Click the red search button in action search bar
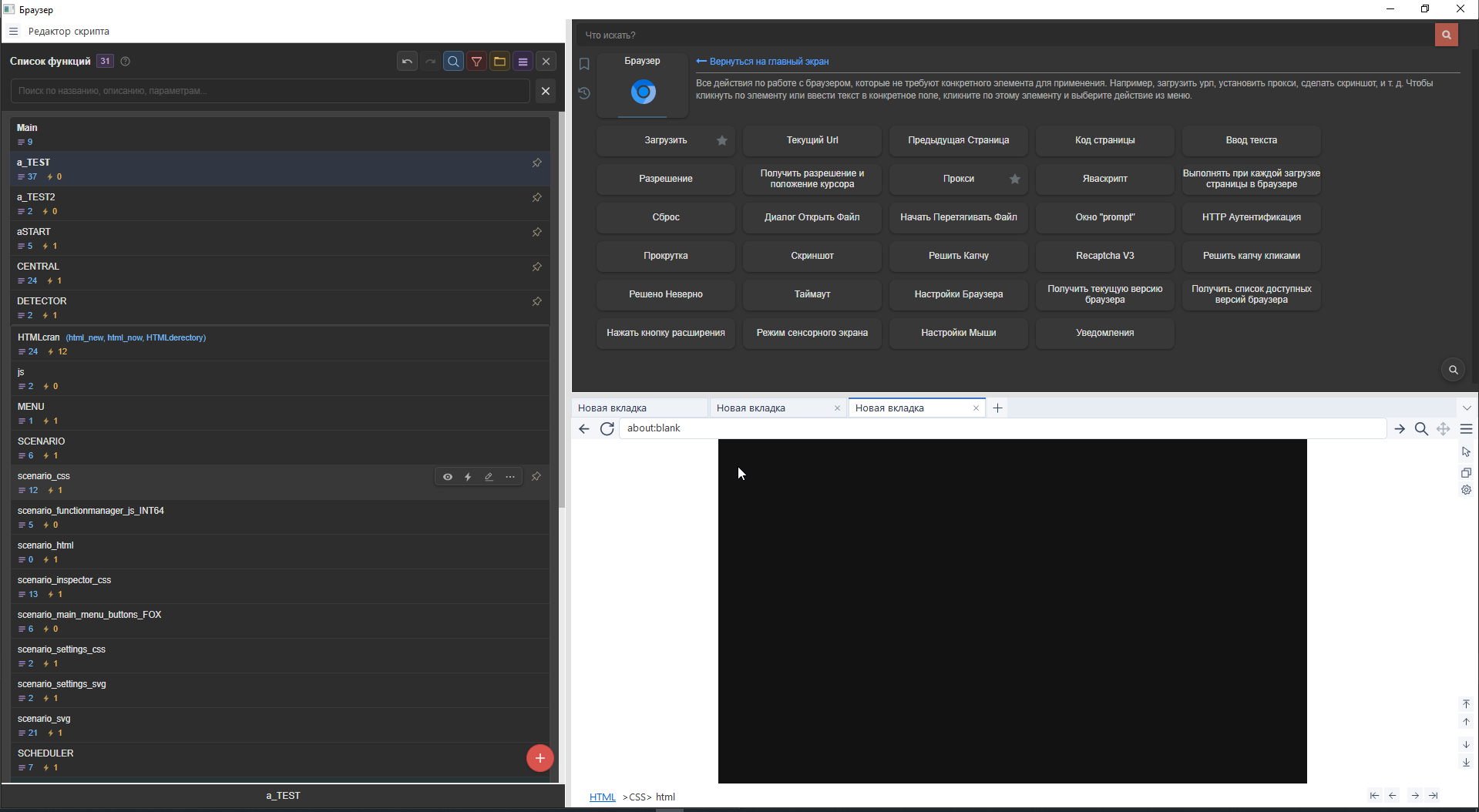Image resolution: width=1479 pixels, height=812 pixels. point(1446,35)
